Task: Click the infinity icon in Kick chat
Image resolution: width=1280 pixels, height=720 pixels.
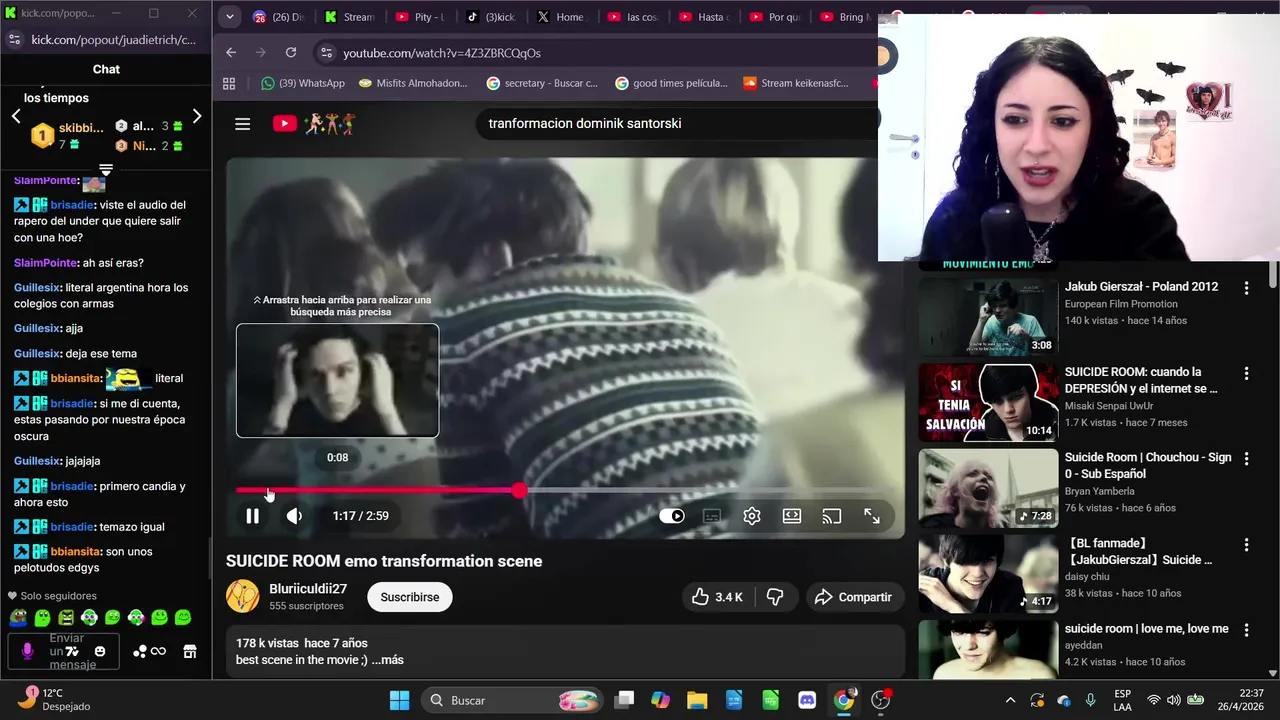Action: click(x=158, y=652)
